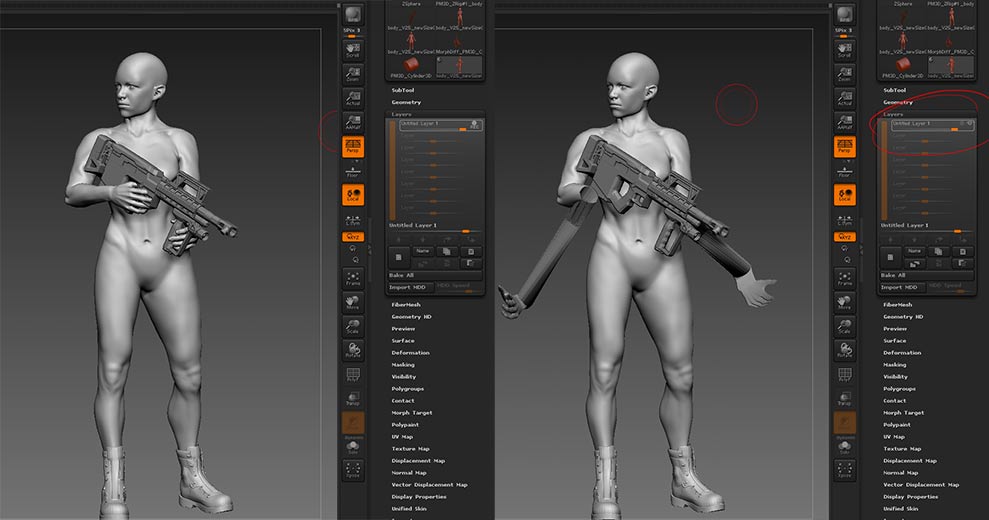Adjust SPix slider in left view's shelf
989x520 pixels.
point(353,33)
